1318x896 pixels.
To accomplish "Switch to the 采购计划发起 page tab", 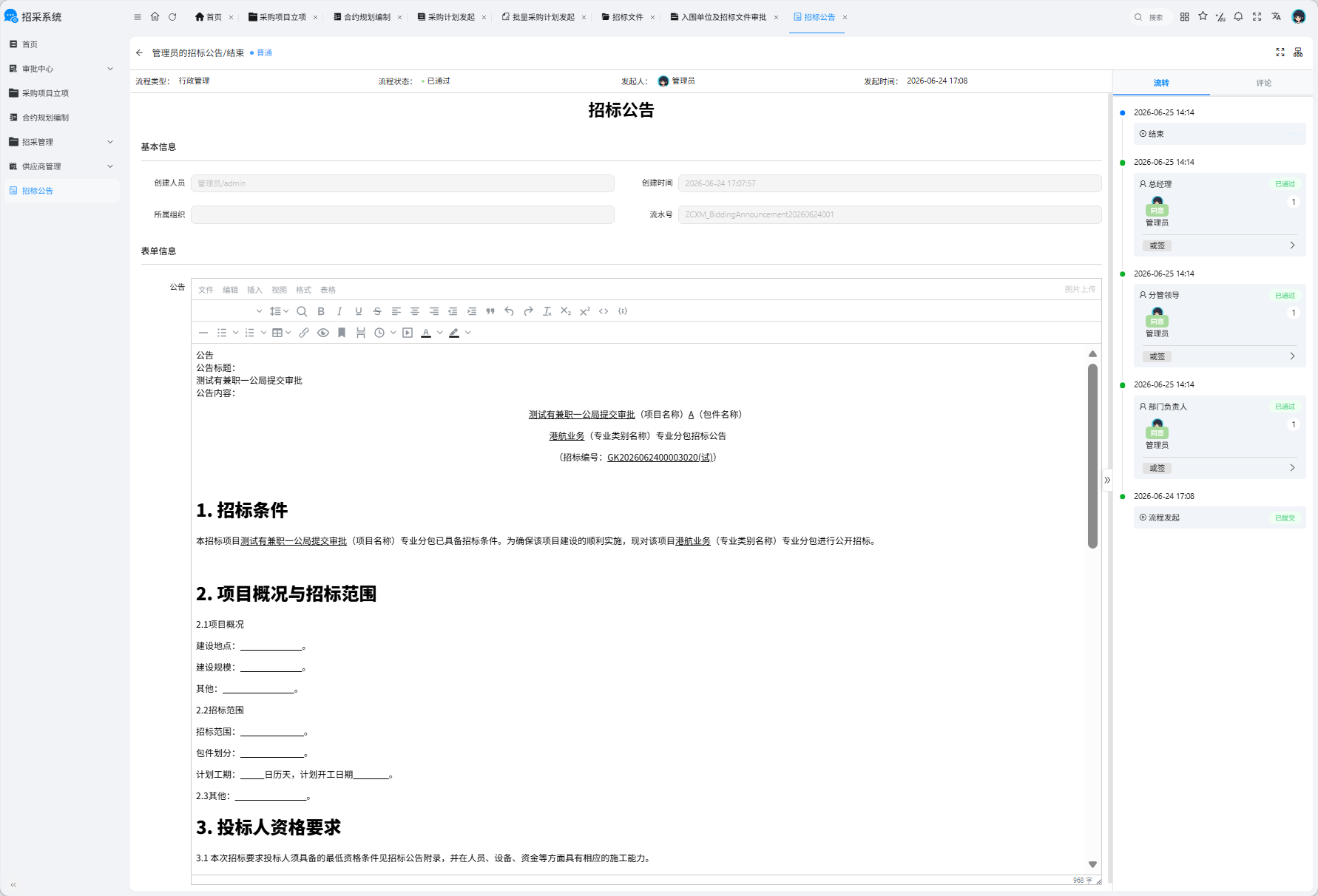I will (x=451, y=17).
